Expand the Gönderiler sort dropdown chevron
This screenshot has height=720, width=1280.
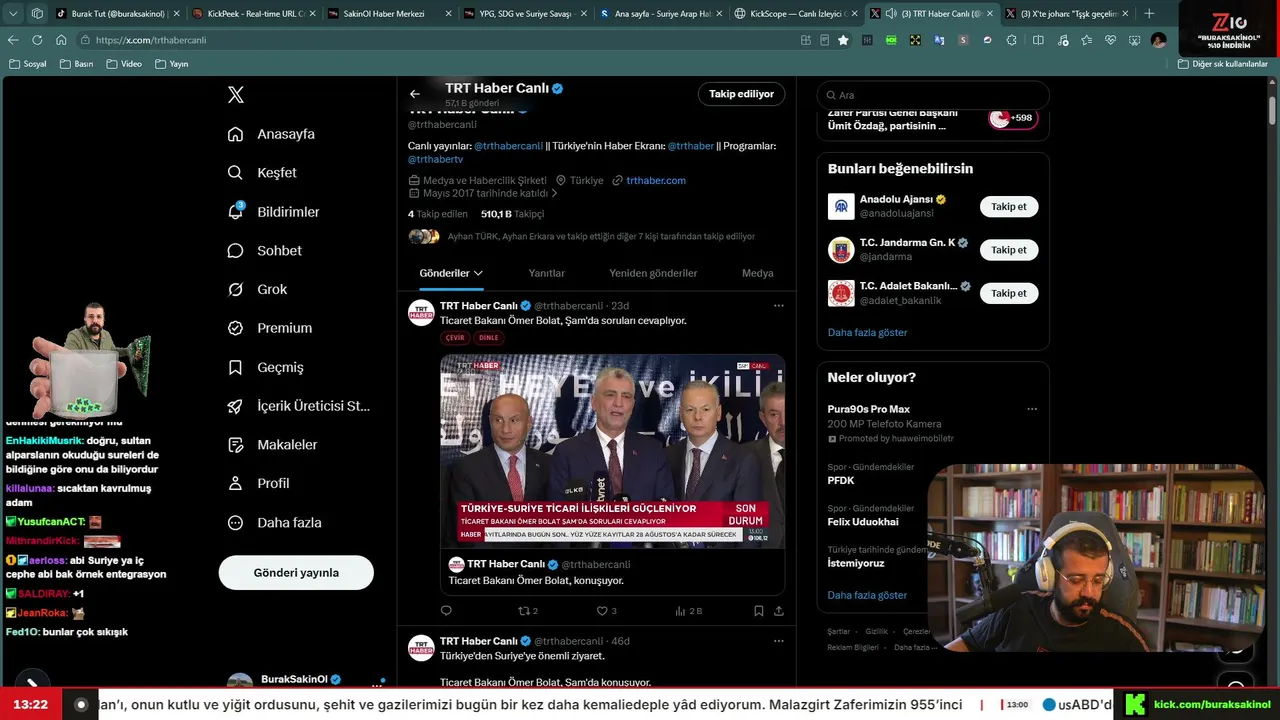click(x=478, y=273)
